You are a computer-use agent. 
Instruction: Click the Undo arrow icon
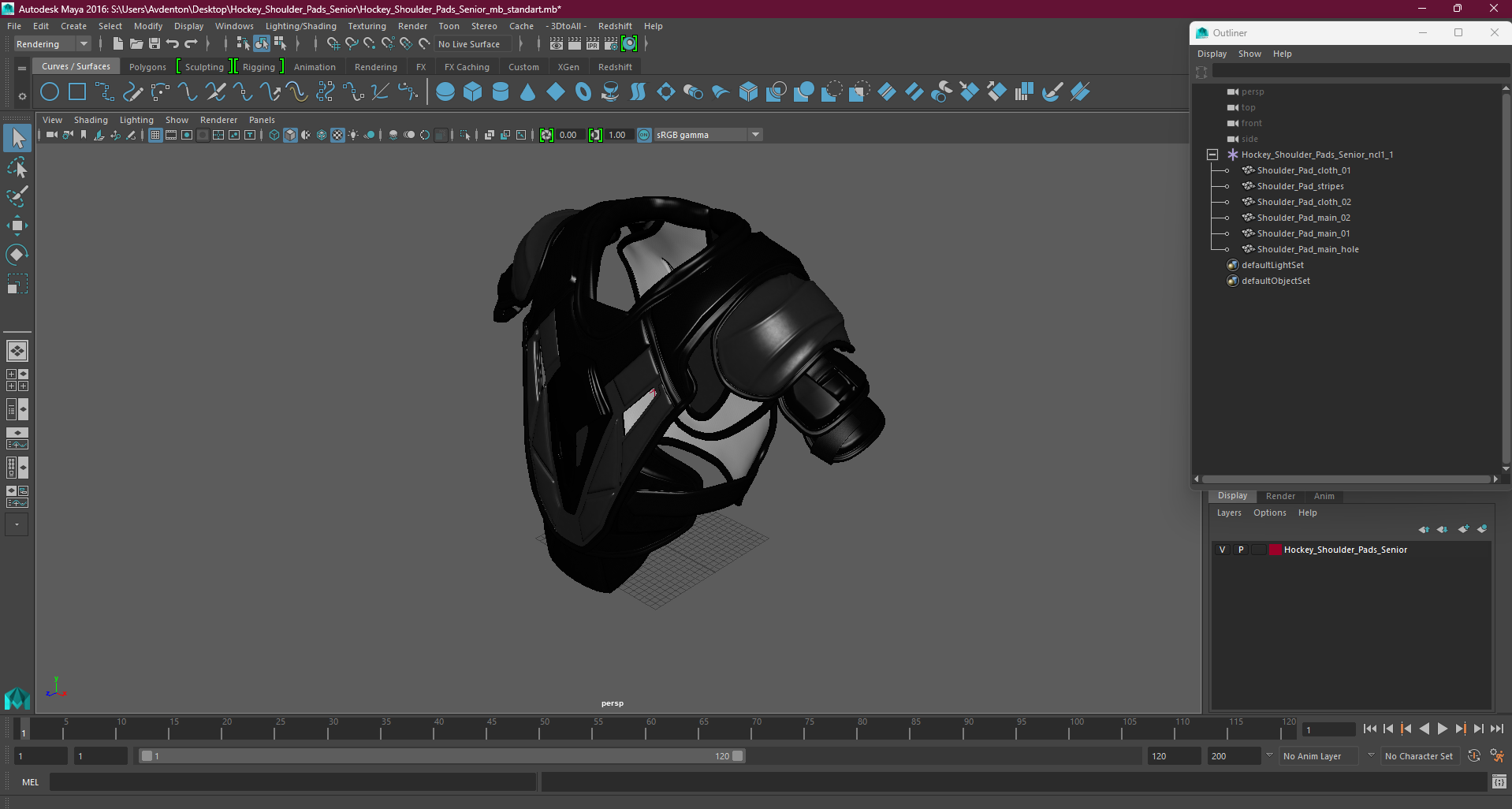(173, 44)
